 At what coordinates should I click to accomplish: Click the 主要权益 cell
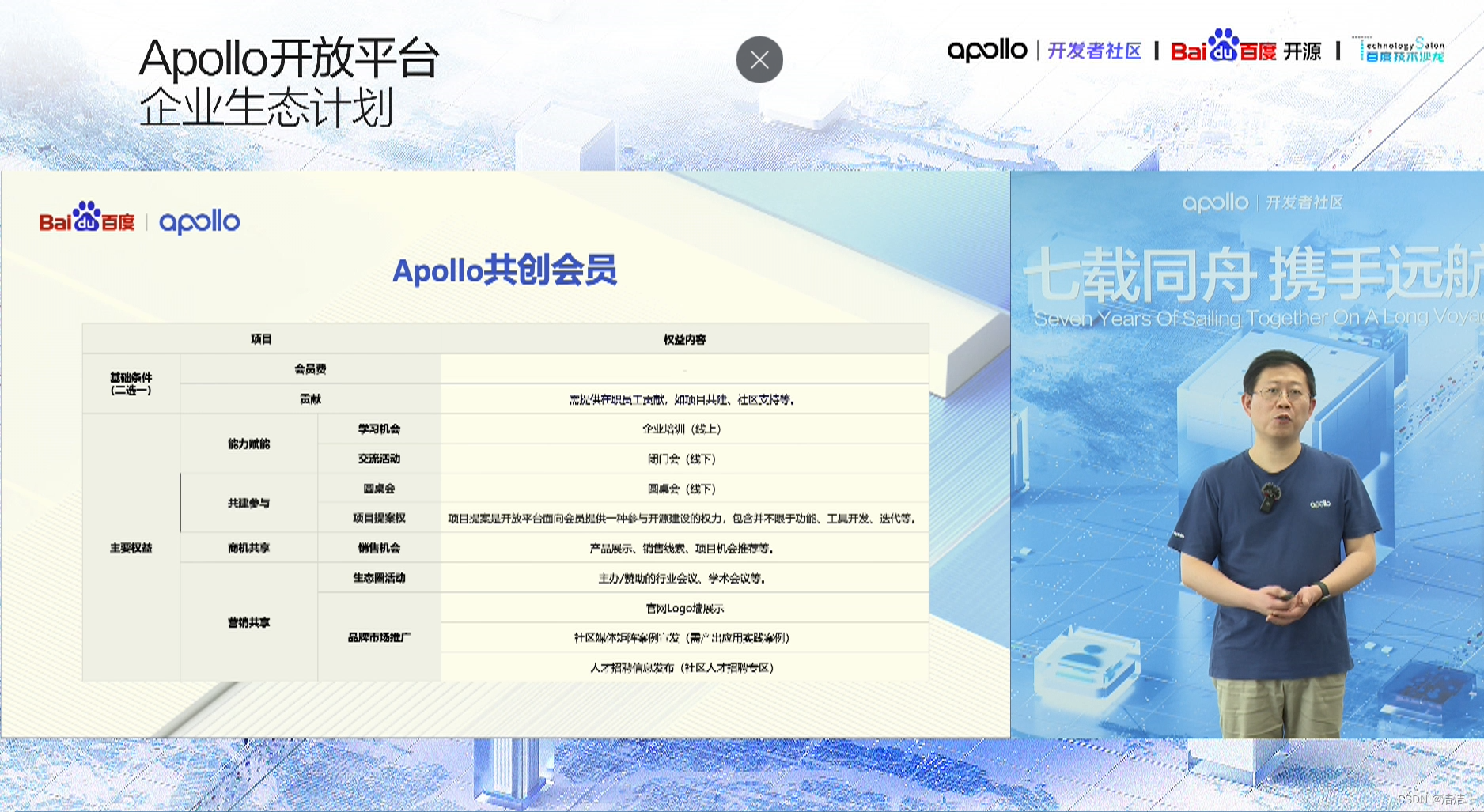(131, 548)
